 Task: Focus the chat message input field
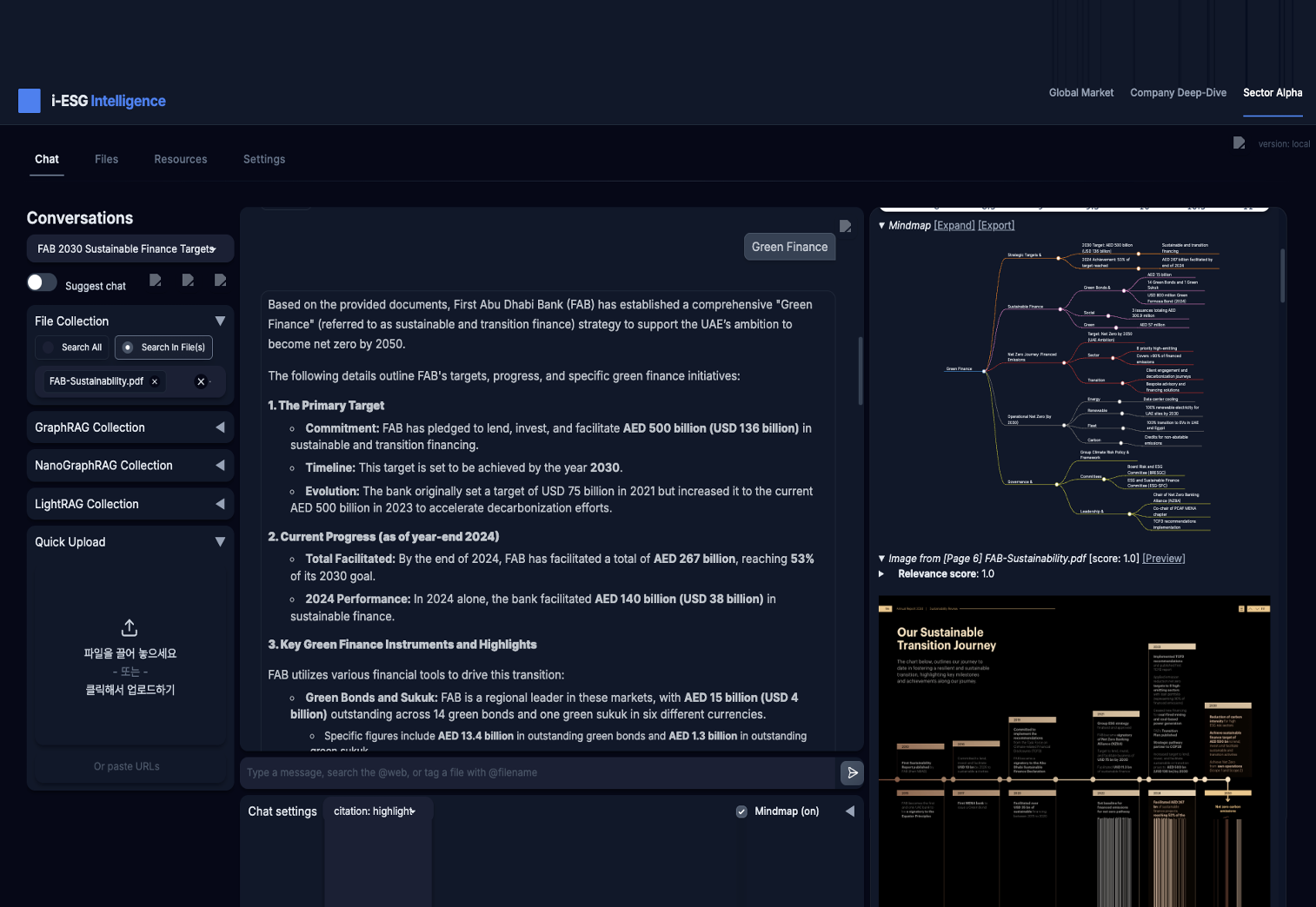pos(539,772)
